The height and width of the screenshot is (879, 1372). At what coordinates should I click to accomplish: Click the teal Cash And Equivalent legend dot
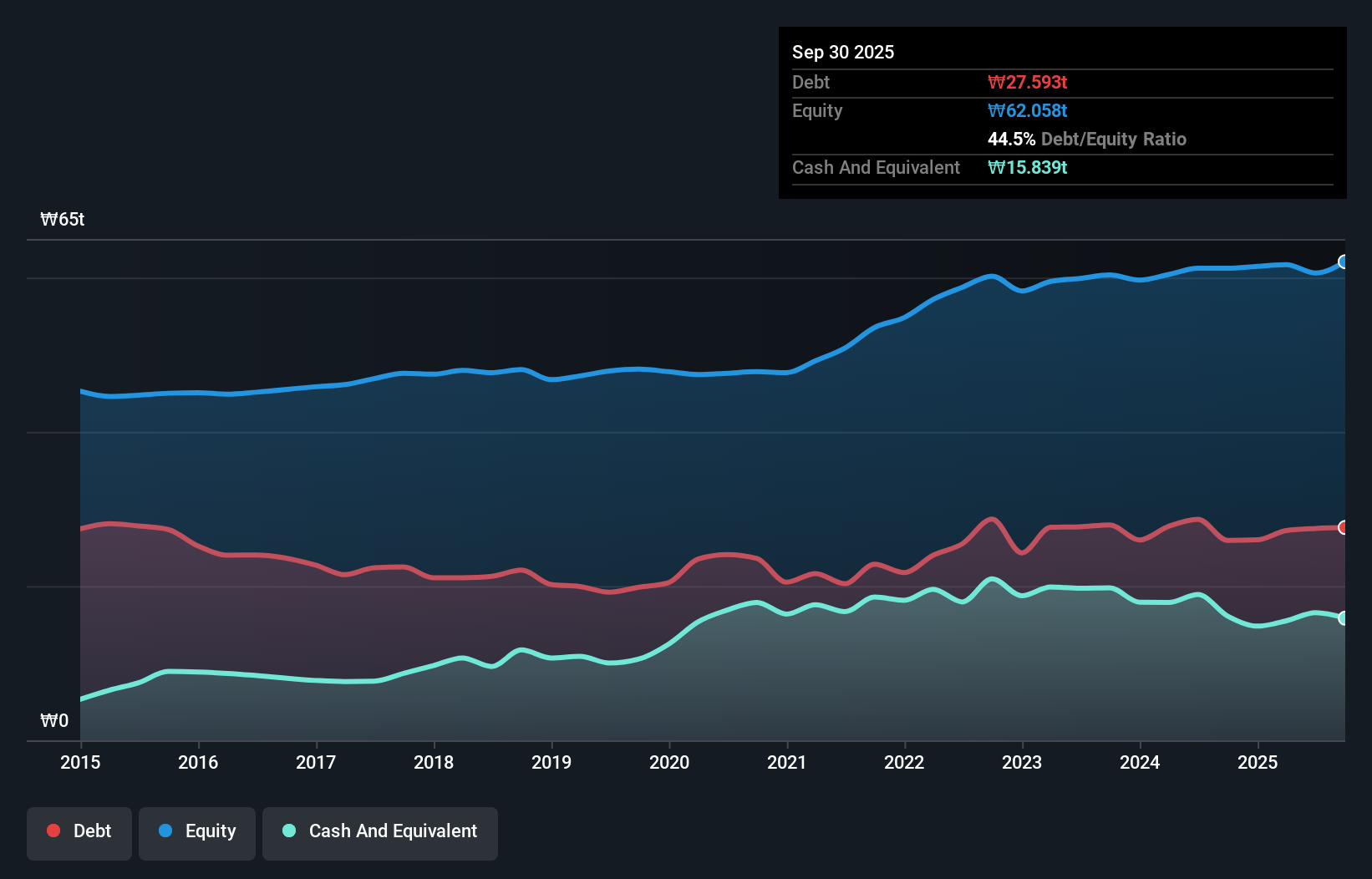(287, 831)
